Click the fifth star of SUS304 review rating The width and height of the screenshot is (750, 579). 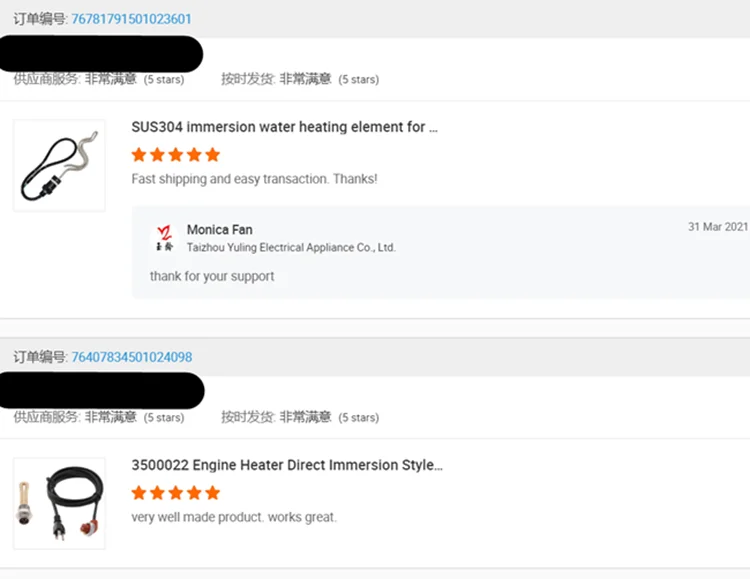pos(212,155)
